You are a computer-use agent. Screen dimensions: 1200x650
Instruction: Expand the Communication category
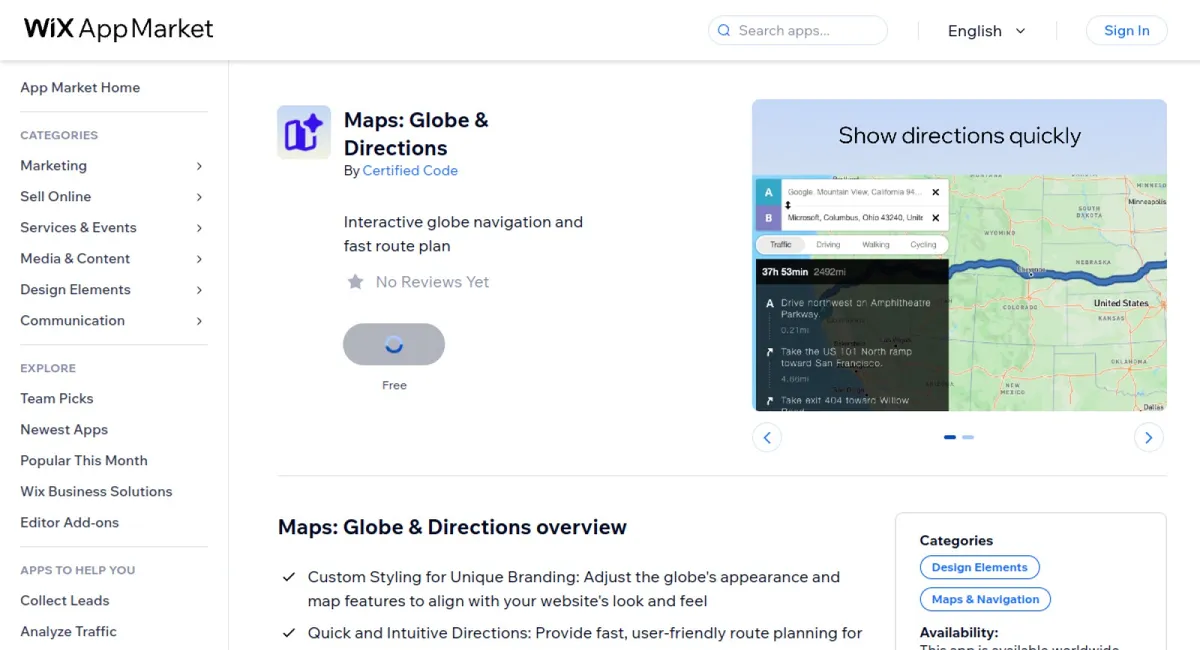click(199, 321)
